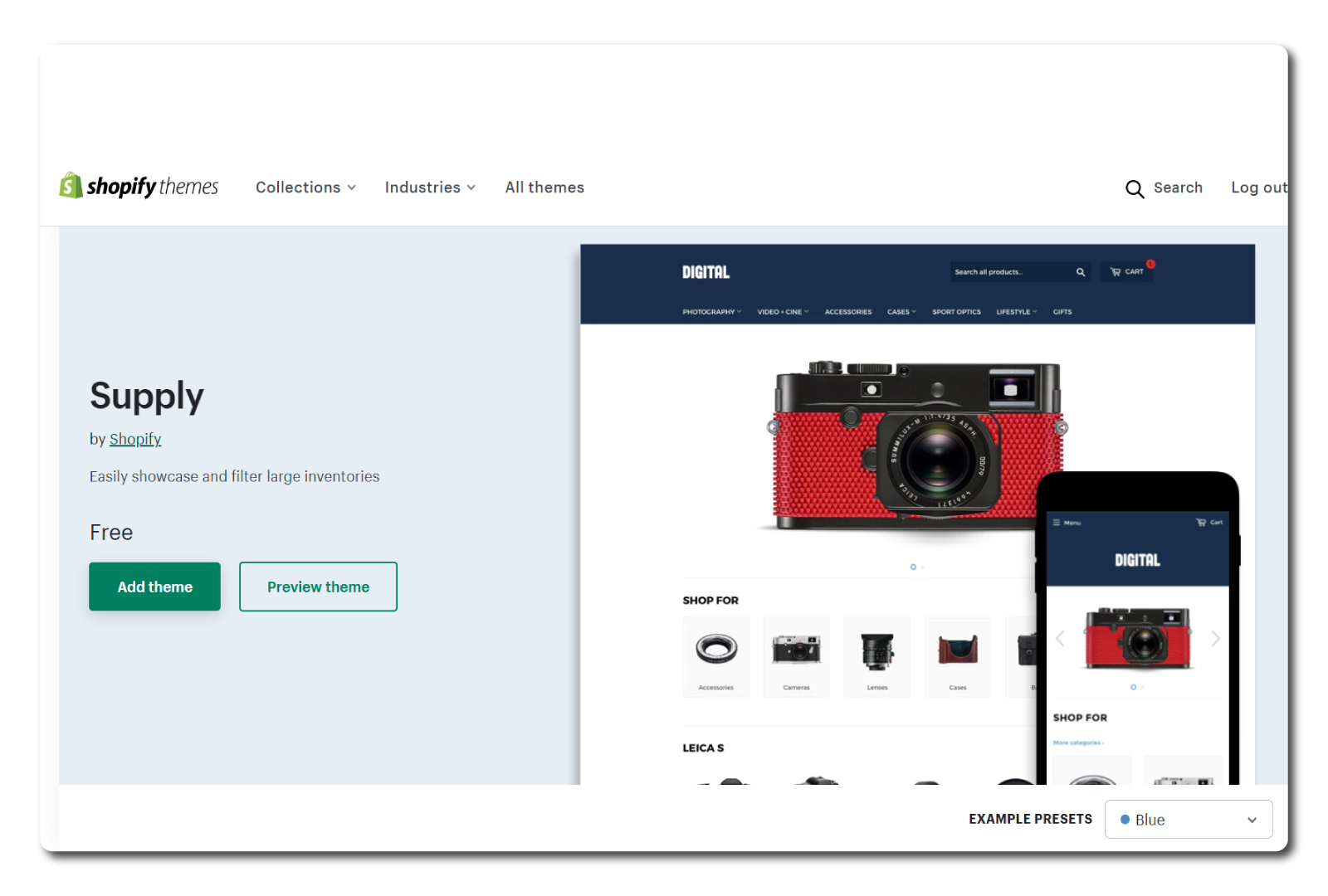
Task: Click the "Supply" theme title
Action: coord(147,396)
